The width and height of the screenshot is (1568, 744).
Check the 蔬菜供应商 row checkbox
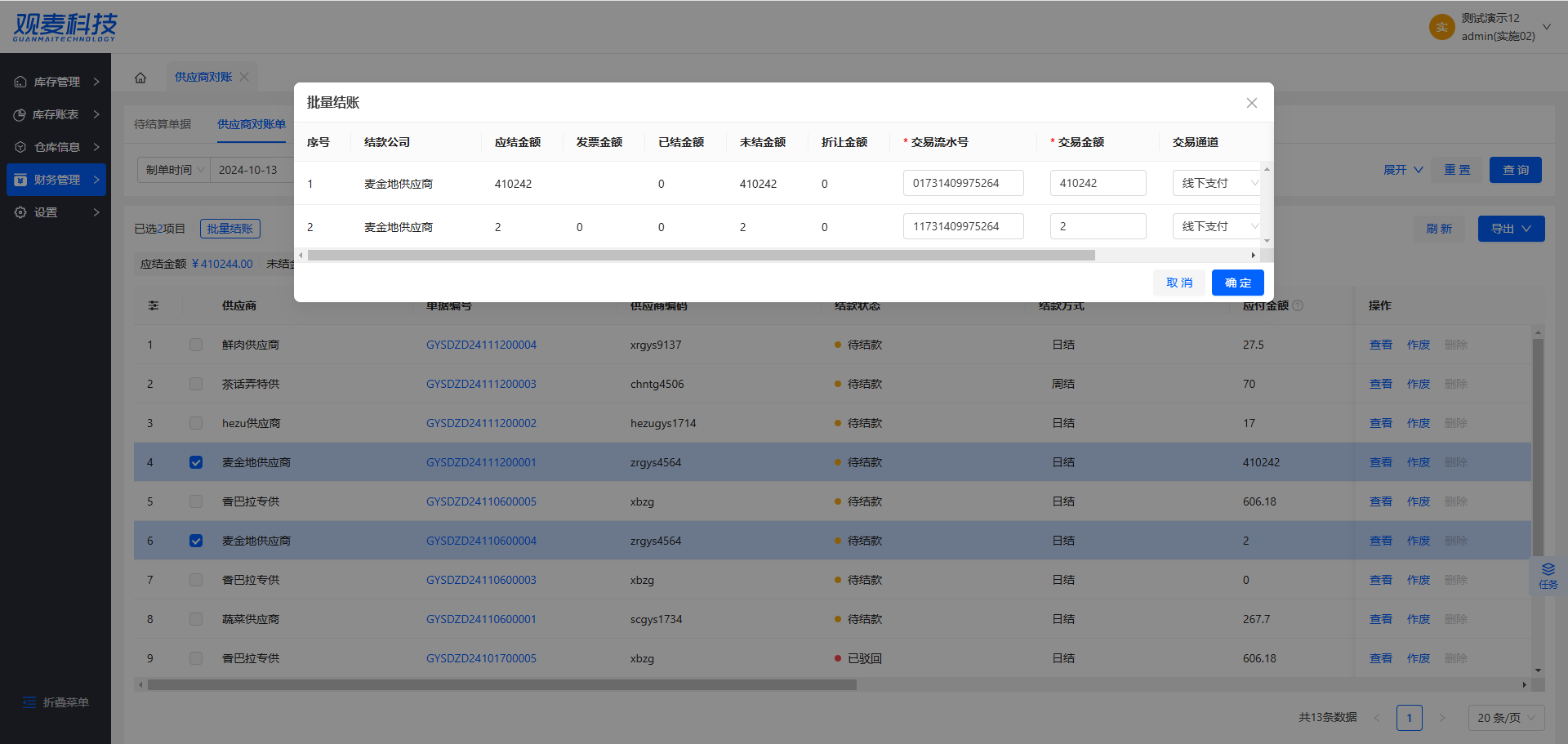pos(196,619)
